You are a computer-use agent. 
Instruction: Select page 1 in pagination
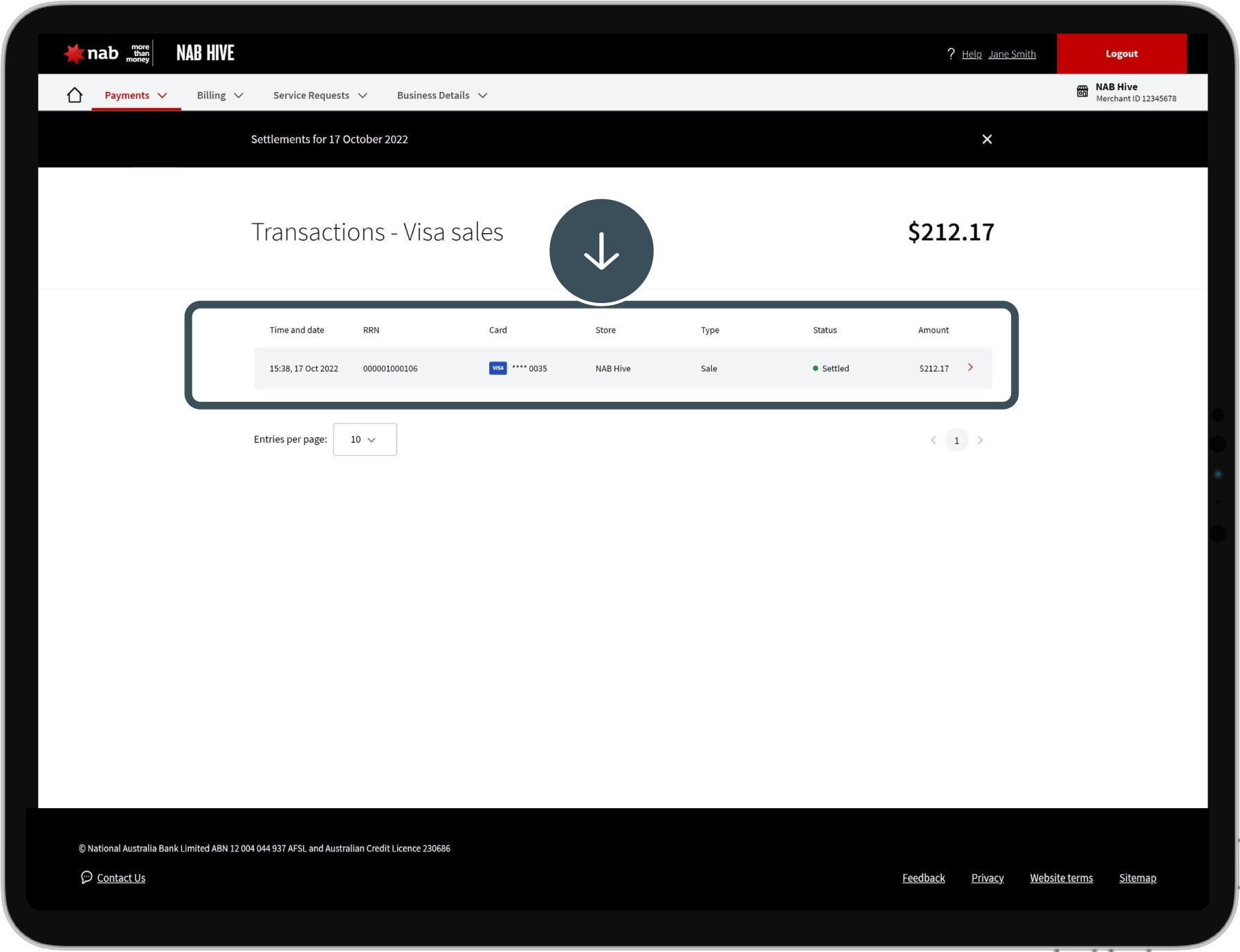[x=956, y=440]
